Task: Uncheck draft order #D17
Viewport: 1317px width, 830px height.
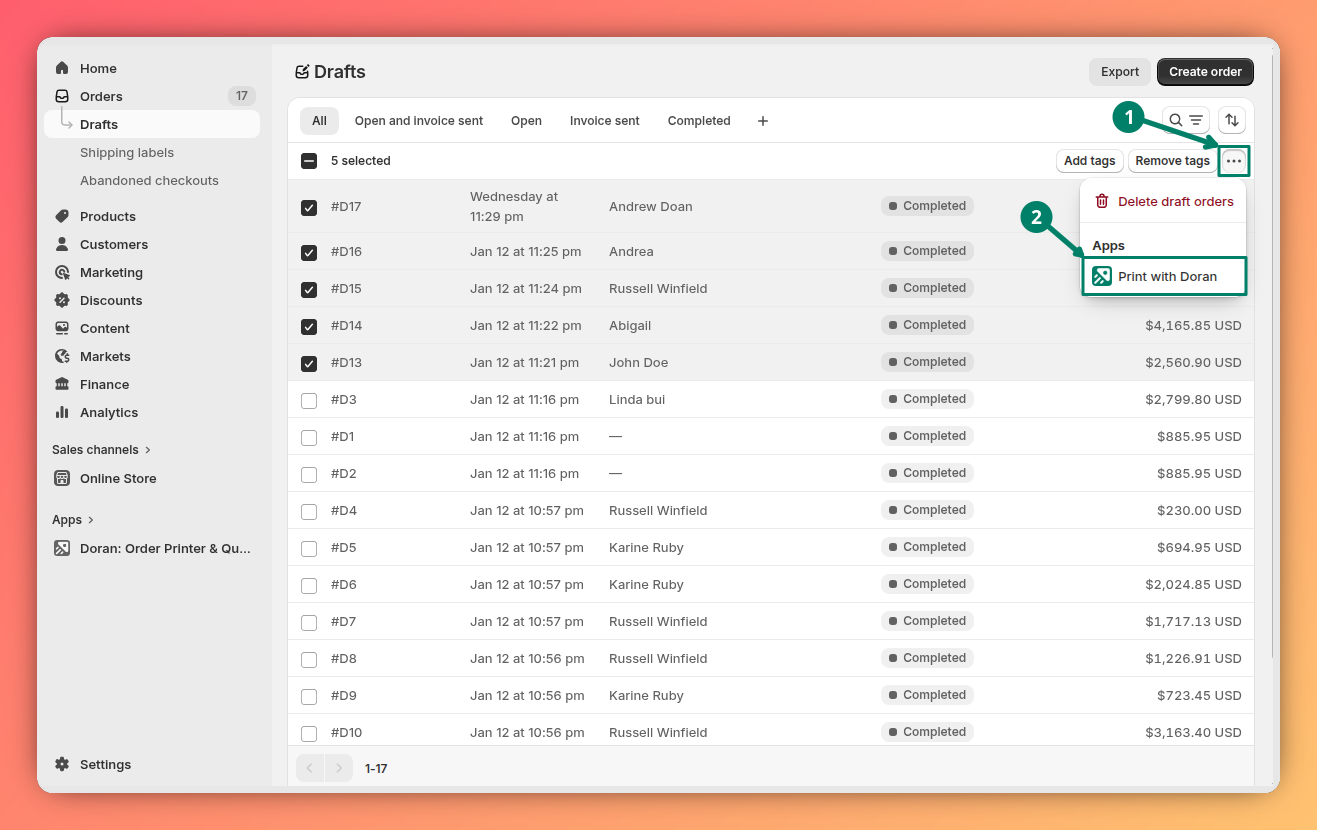Action: [309, 208]
